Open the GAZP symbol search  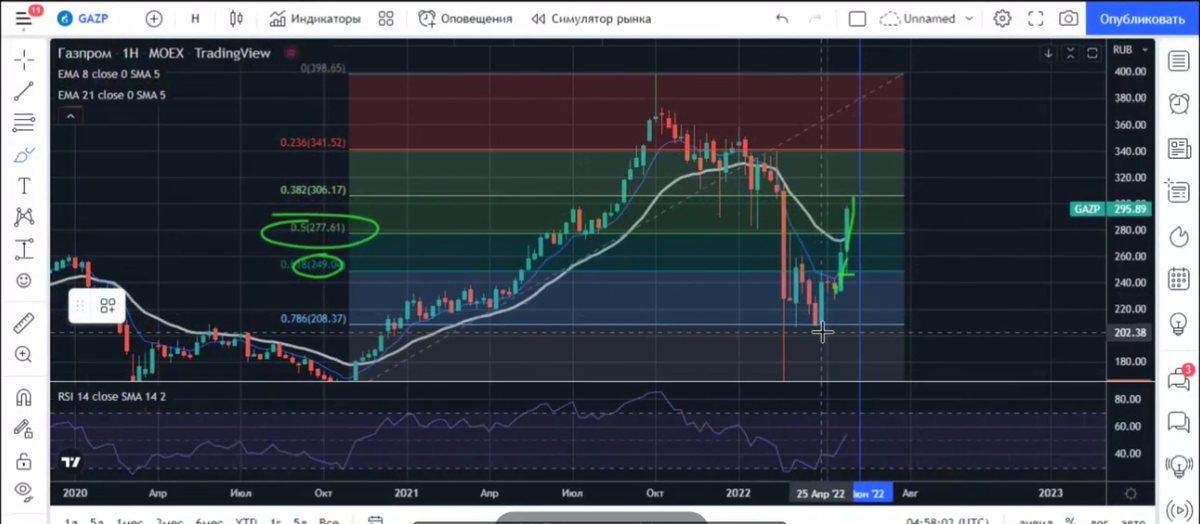(84, 18)
